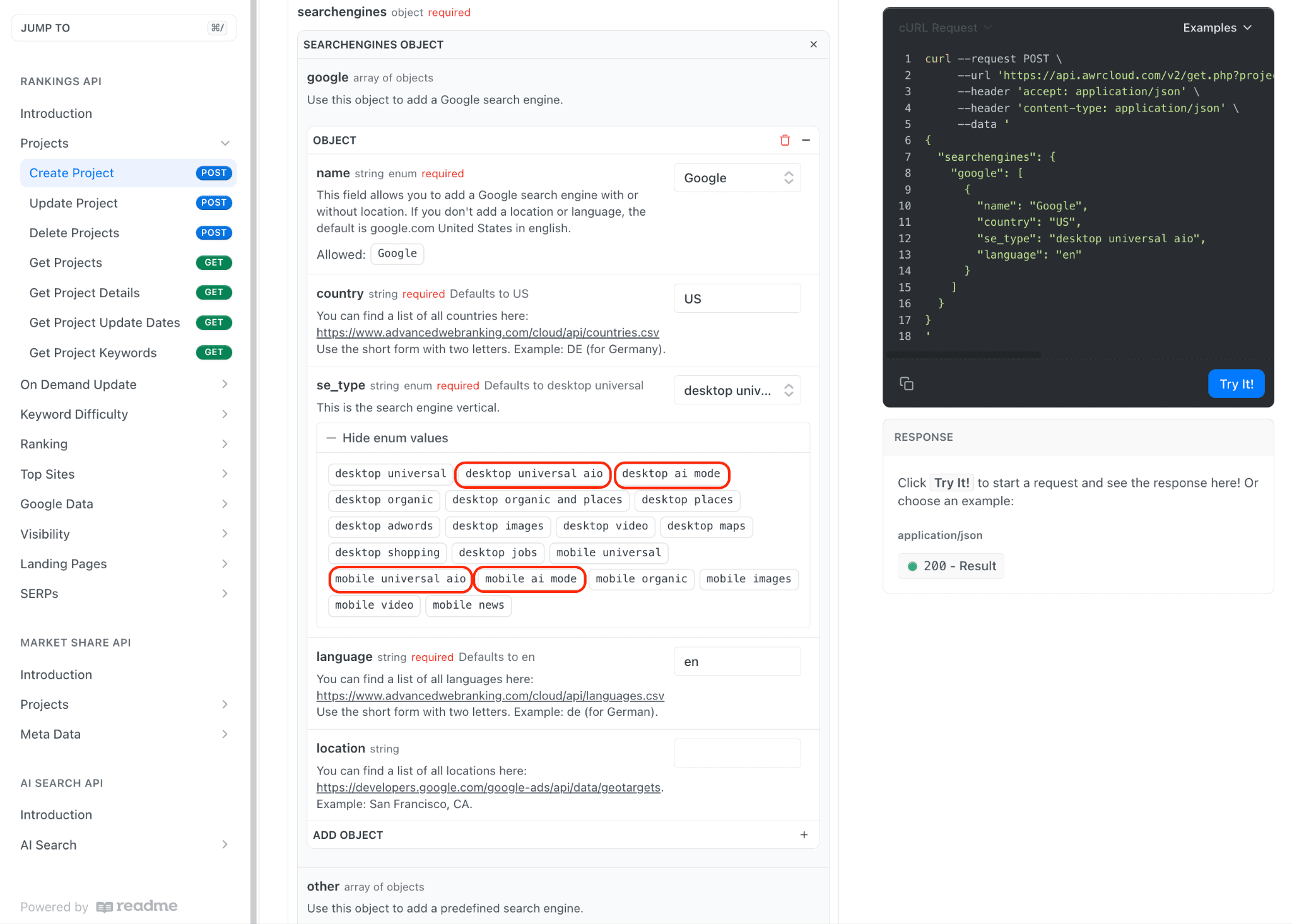
Task: Click the 'desktop organic and places' enum value
Action: (537, 500)
